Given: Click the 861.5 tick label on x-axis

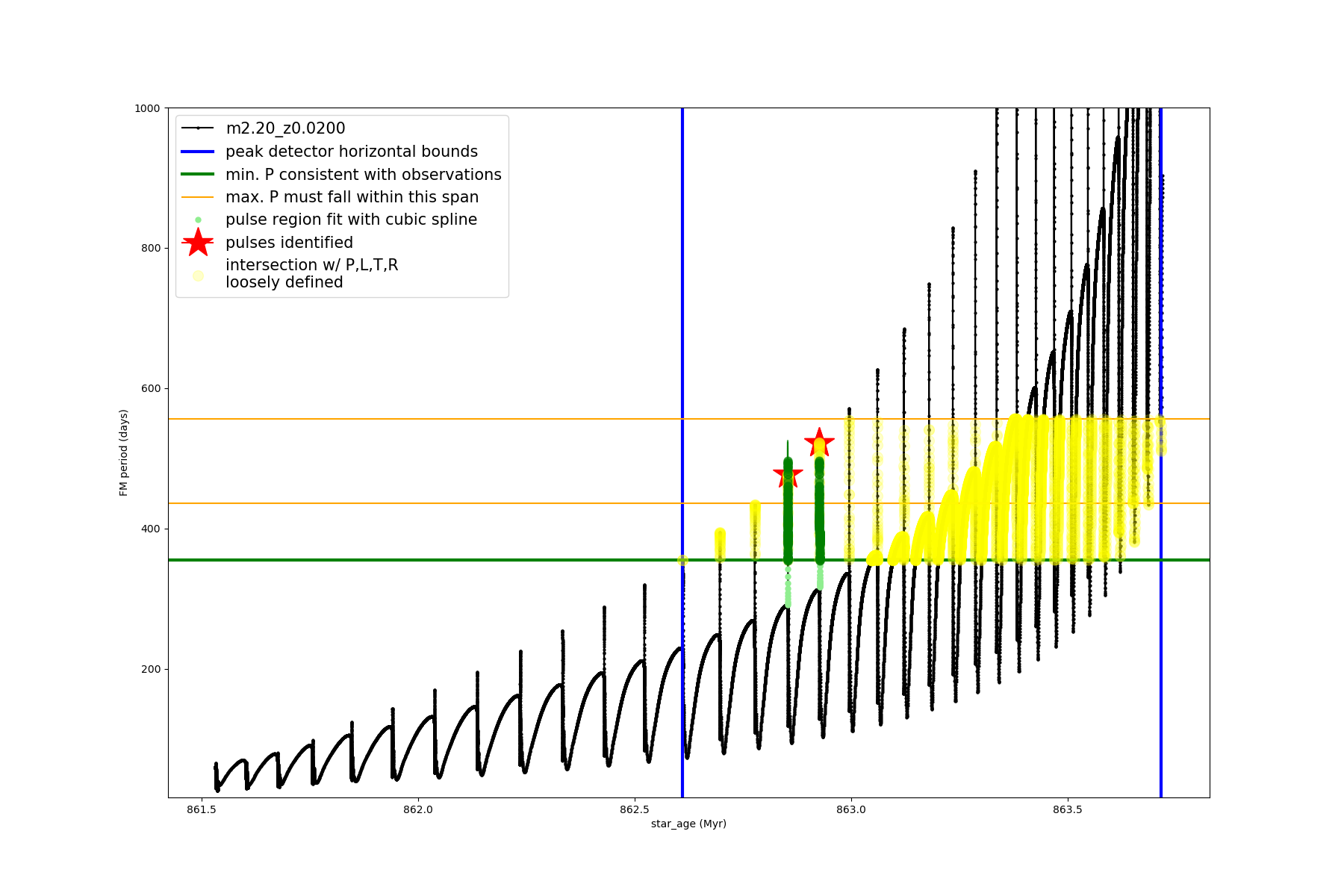Looking at the screenshot, I should click(x=201, y=809).
